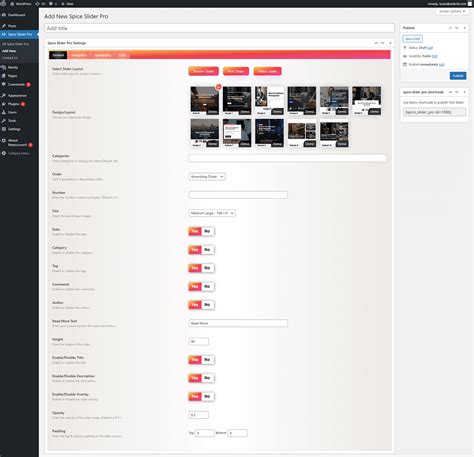Open the Users icon in sidebar

4,112
